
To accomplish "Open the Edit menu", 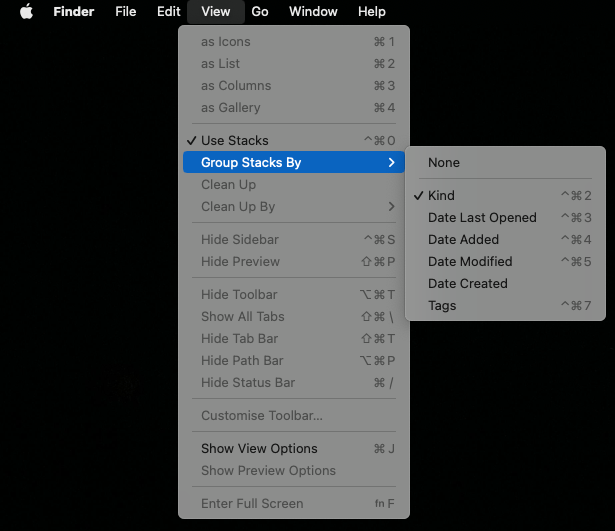I will click(169, 12).
